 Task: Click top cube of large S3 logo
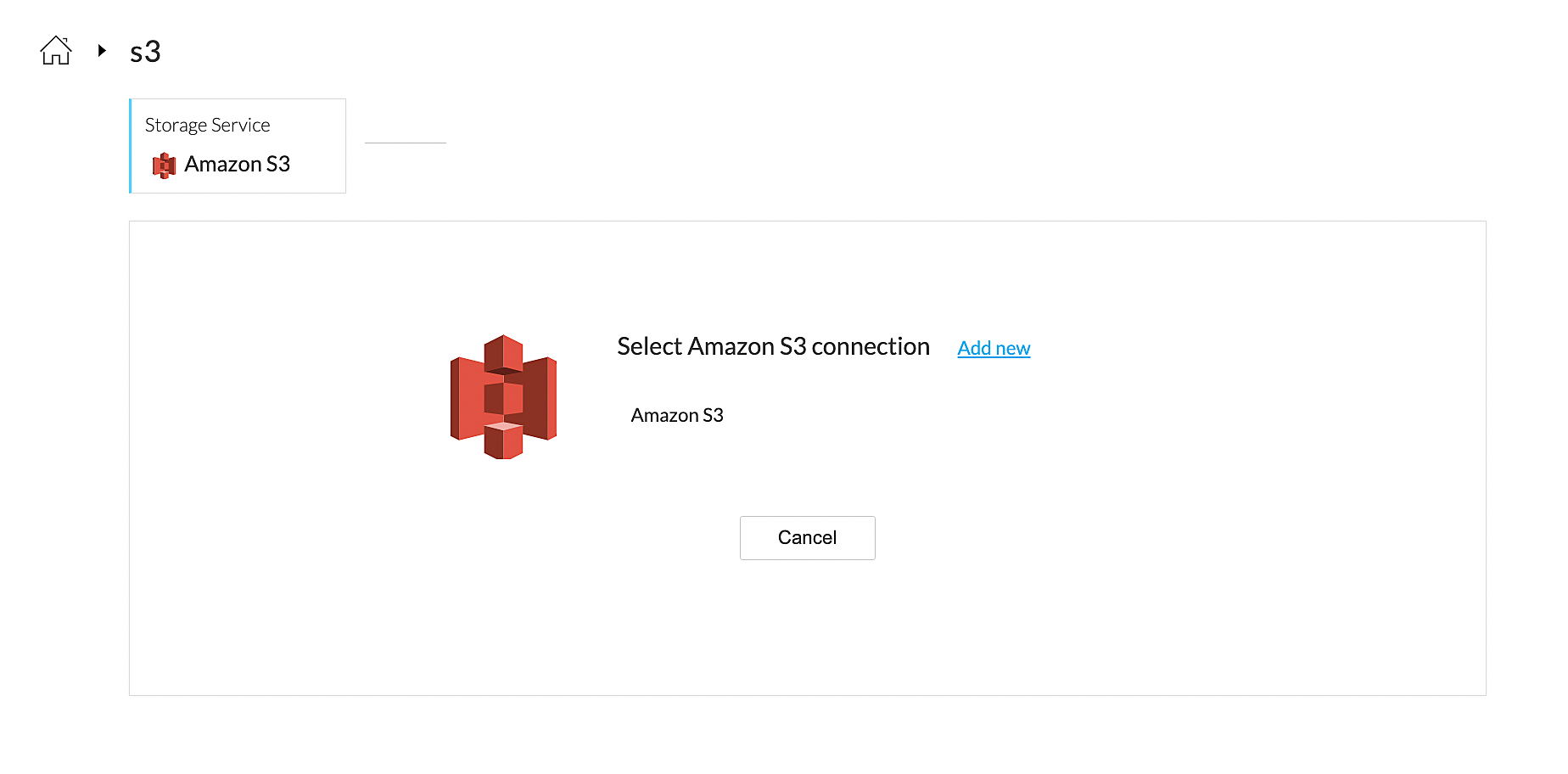[503, 352]
